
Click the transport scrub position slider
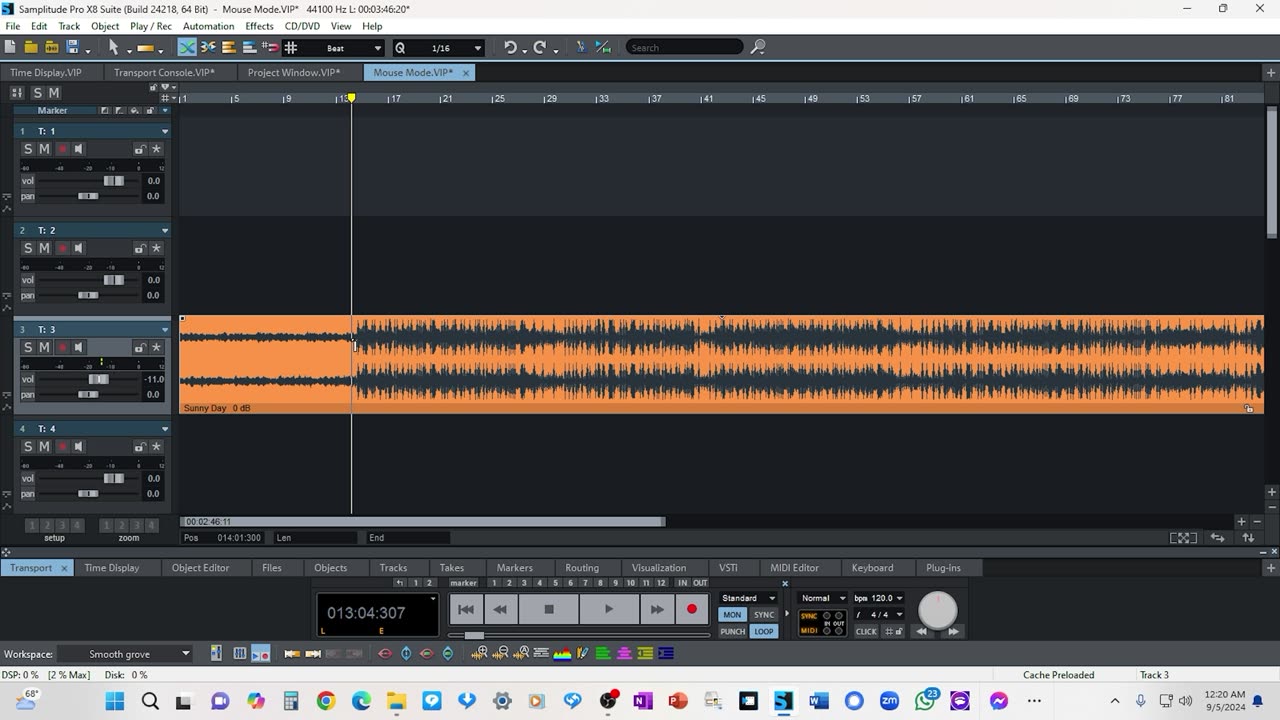pyautogui.click(x=474, y=635)
